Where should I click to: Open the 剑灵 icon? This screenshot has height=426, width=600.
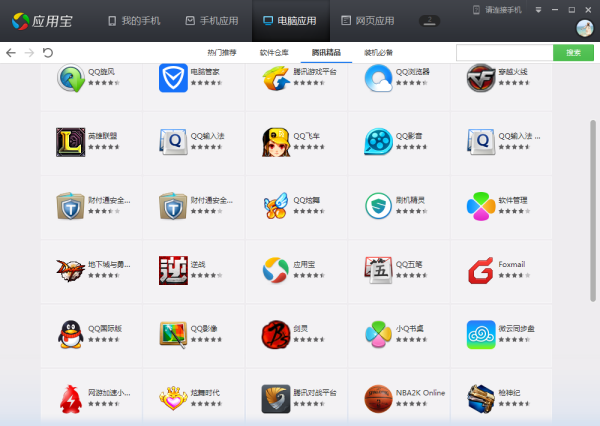pos(276,335)
